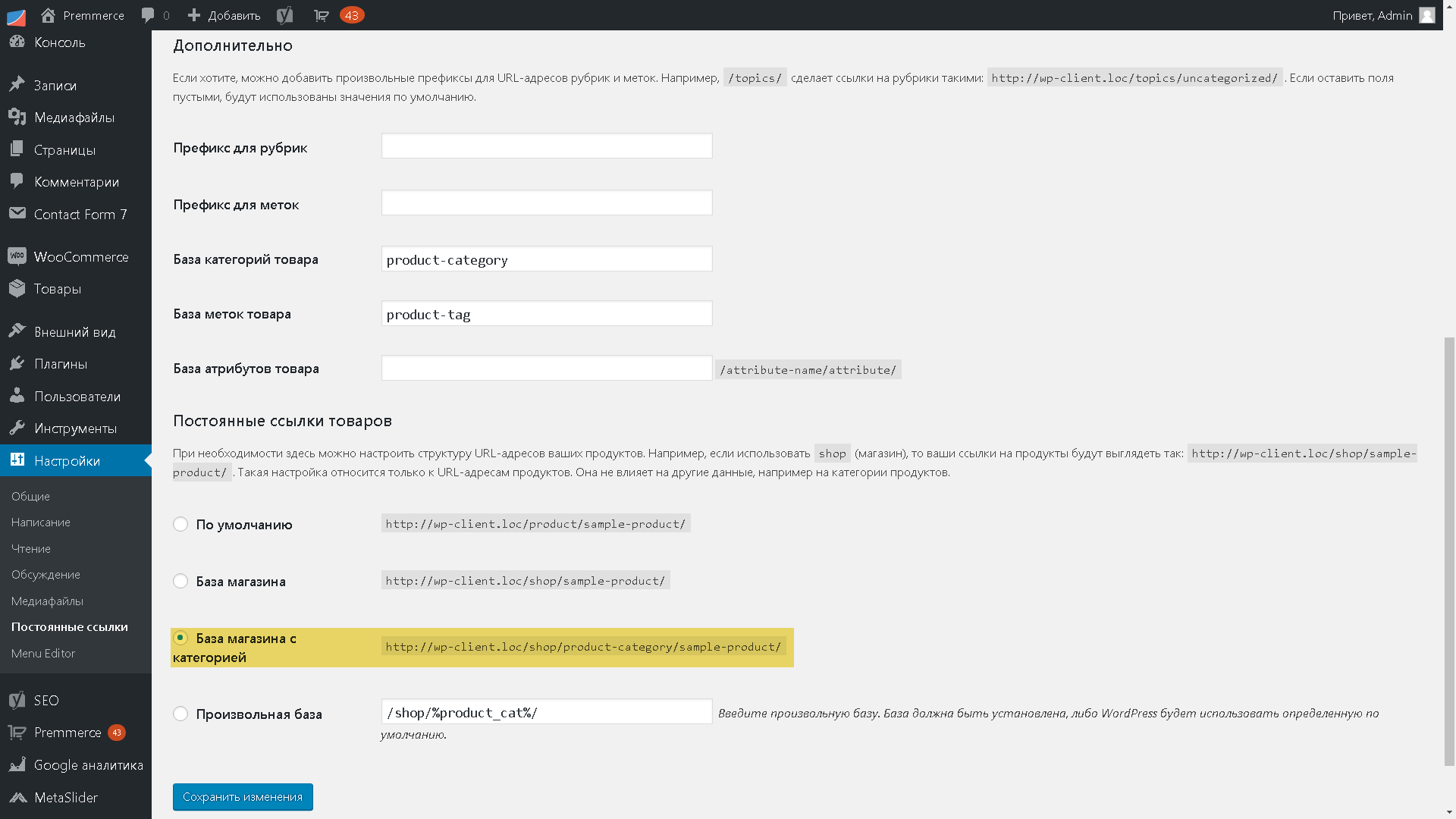Screen dimensions: 1456x819
Task: Click the MetaSlider icon
Action: click(17, 797)
